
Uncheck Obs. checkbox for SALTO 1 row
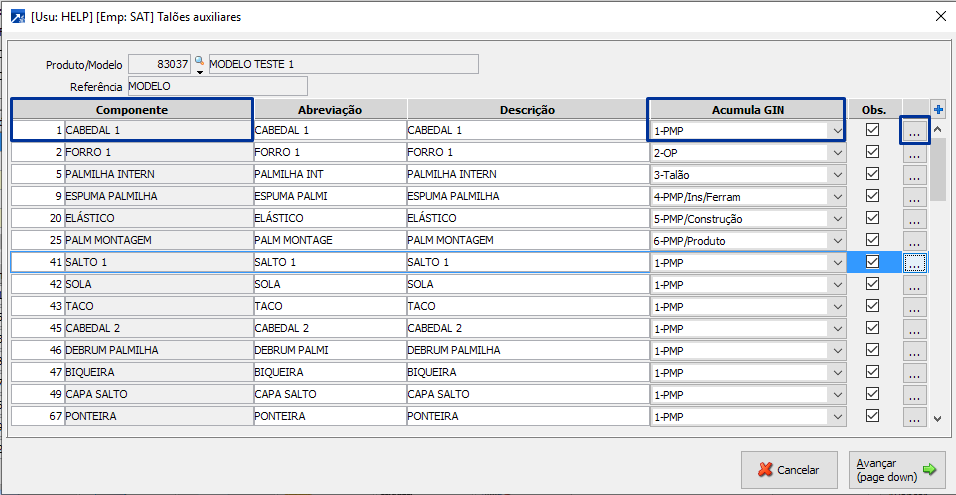tap(872, 262)
